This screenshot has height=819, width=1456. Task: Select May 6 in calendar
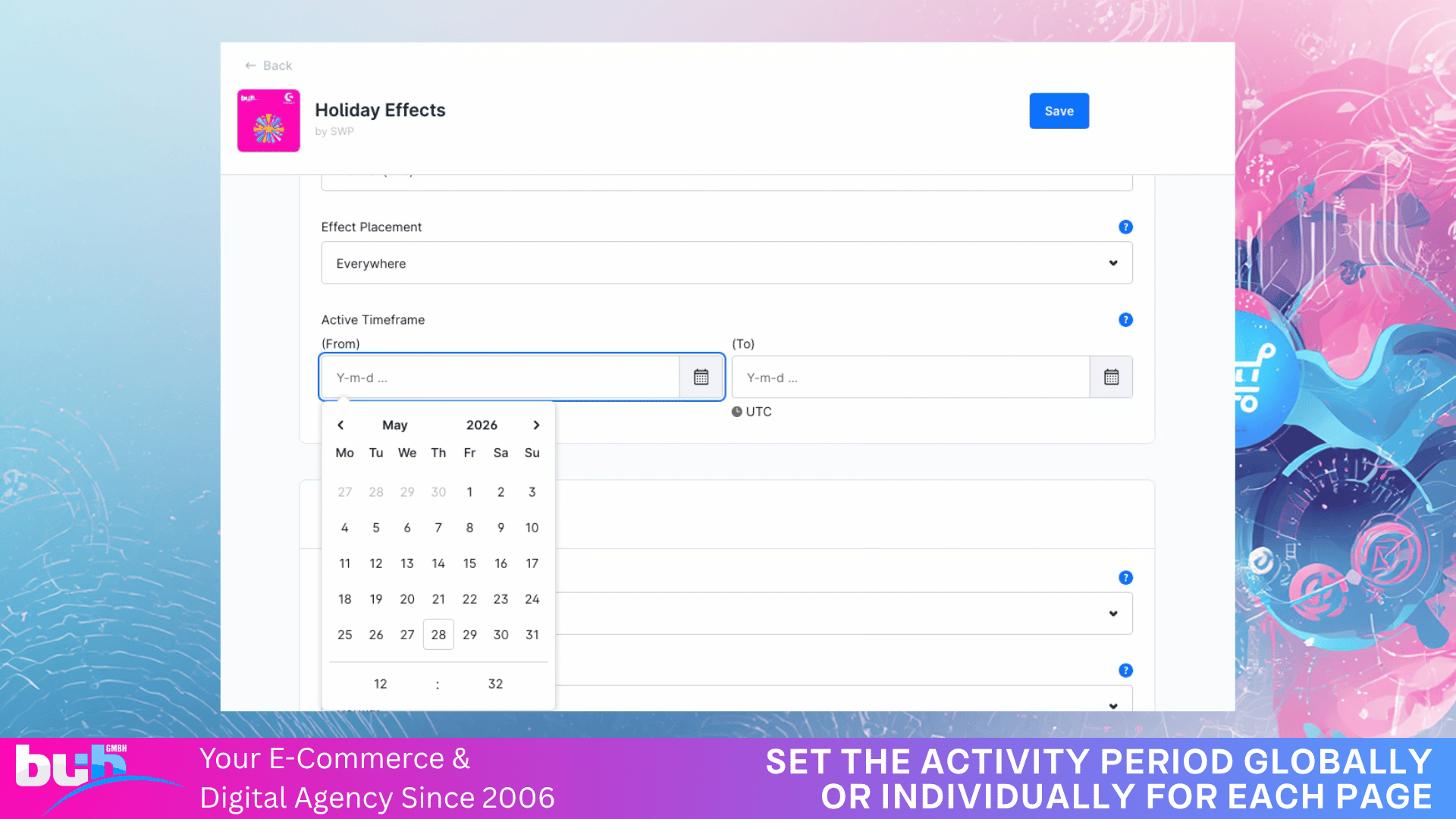[407, 528]
